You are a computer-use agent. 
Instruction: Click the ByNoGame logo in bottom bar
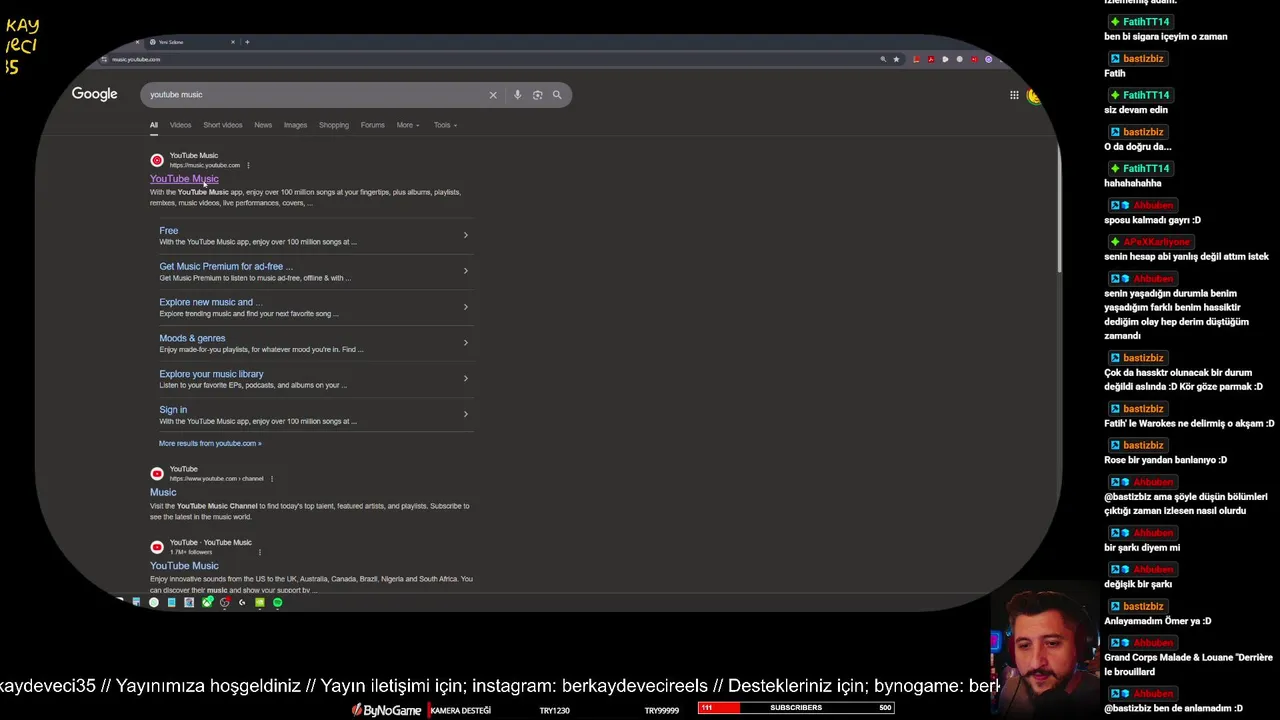click(386, 710)
